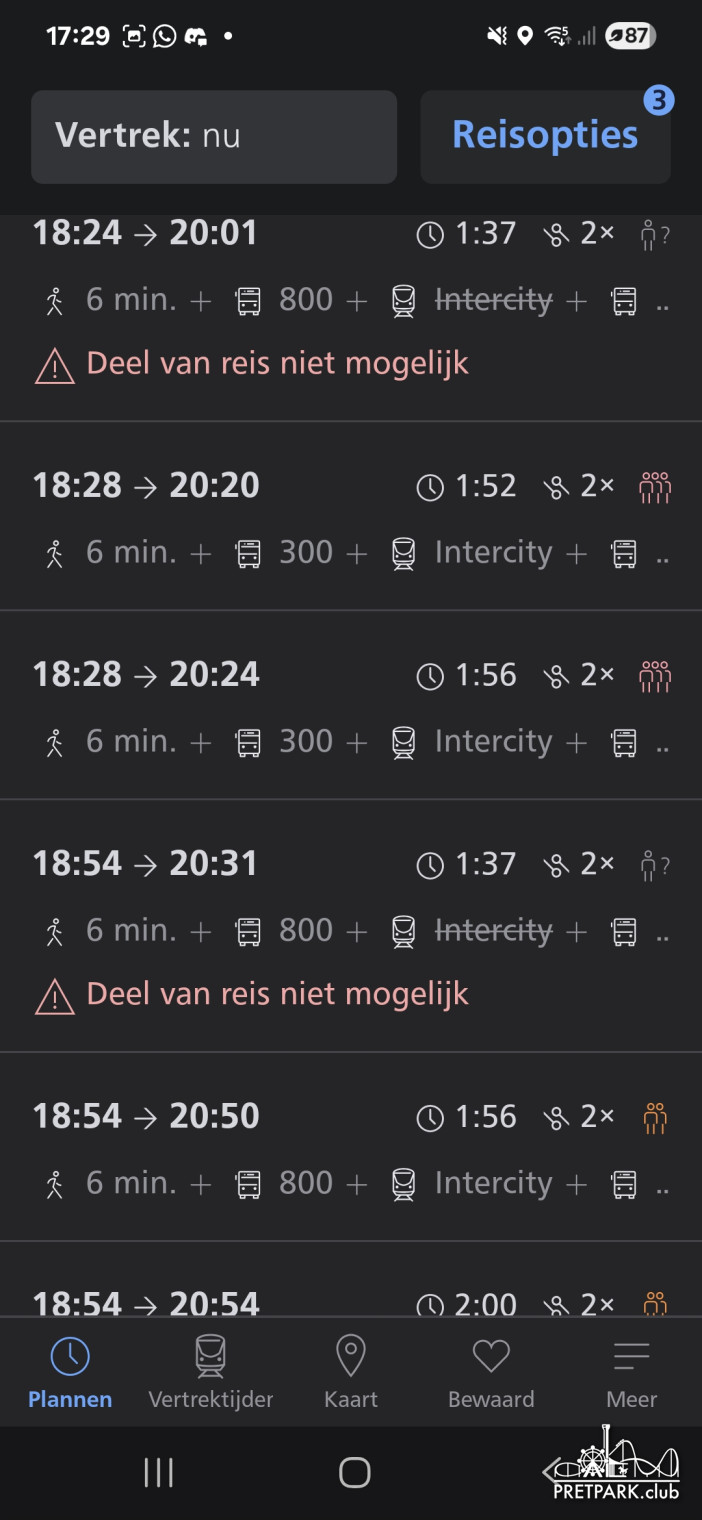Open the Reisopties travel options

pos(545,136)
